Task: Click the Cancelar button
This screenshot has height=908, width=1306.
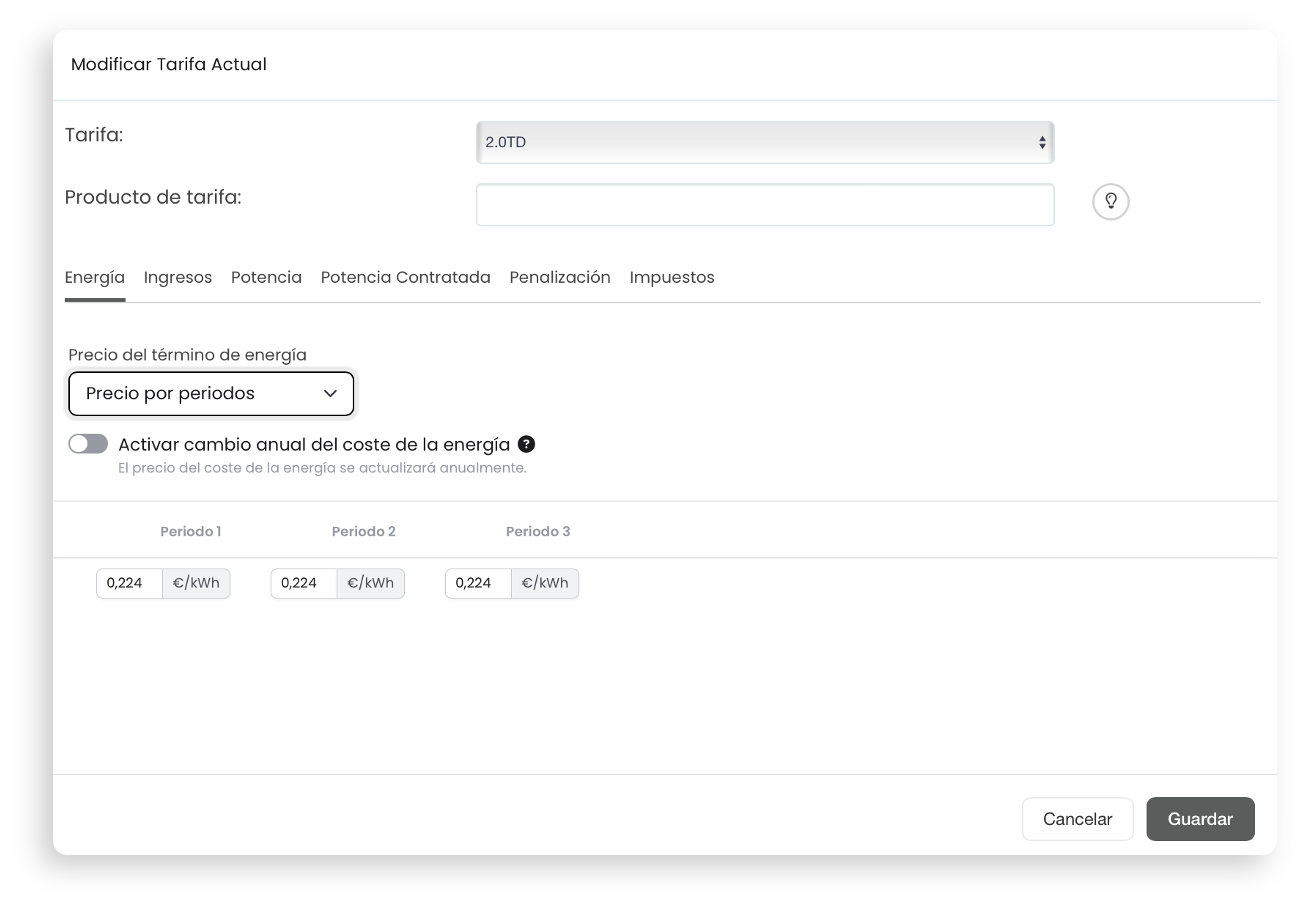Action: (x=1078, y=819)
